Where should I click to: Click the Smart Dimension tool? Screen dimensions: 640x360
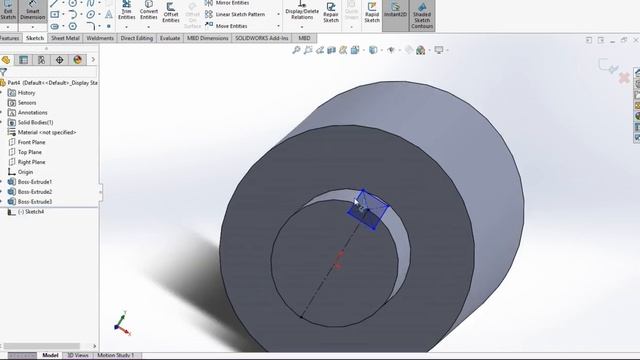coord(32,11)
